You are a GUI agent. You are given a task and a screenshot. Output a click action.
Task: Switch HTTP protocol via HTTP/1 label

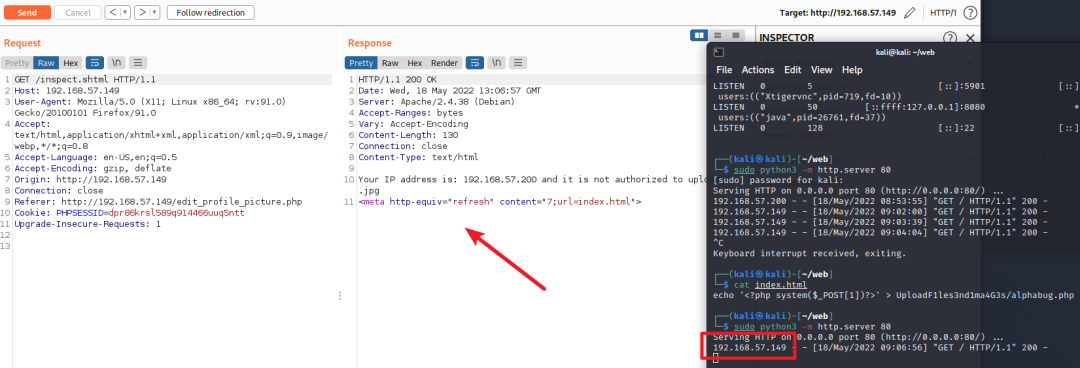(943, 12)
